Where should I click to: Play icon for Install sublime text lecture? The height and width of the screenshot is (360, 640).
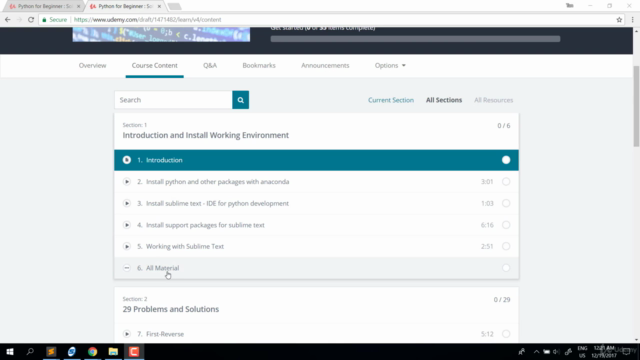[x=127, y=203]
